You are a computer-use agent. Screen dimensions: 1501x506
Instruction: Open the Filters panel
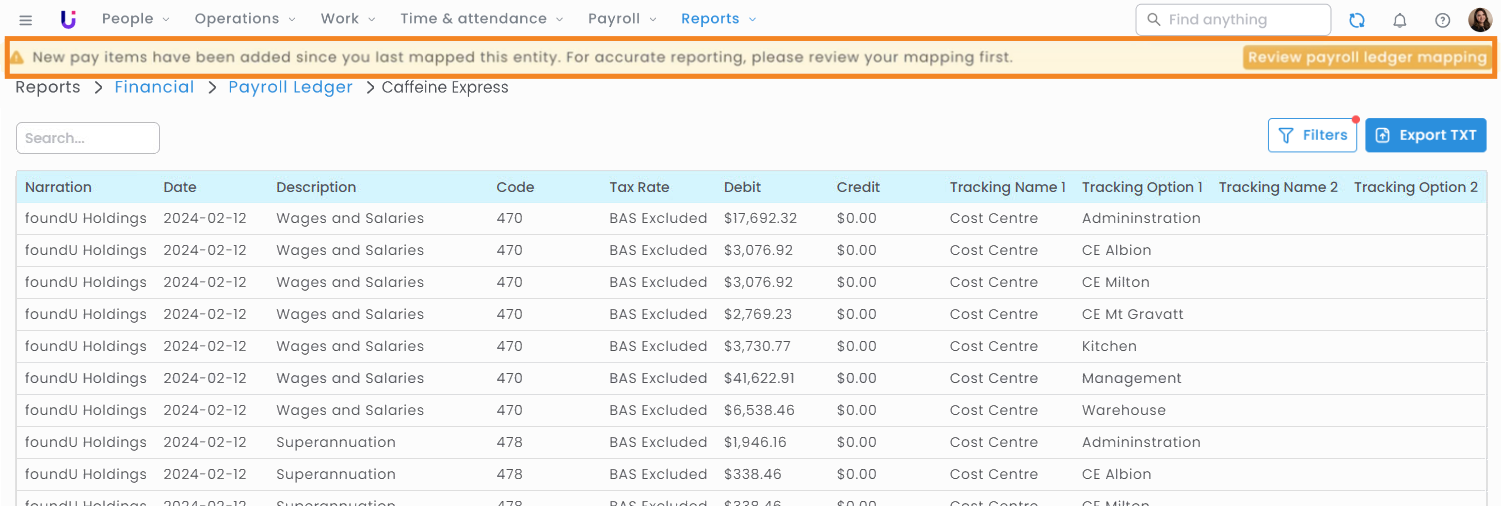(1312, 135)
